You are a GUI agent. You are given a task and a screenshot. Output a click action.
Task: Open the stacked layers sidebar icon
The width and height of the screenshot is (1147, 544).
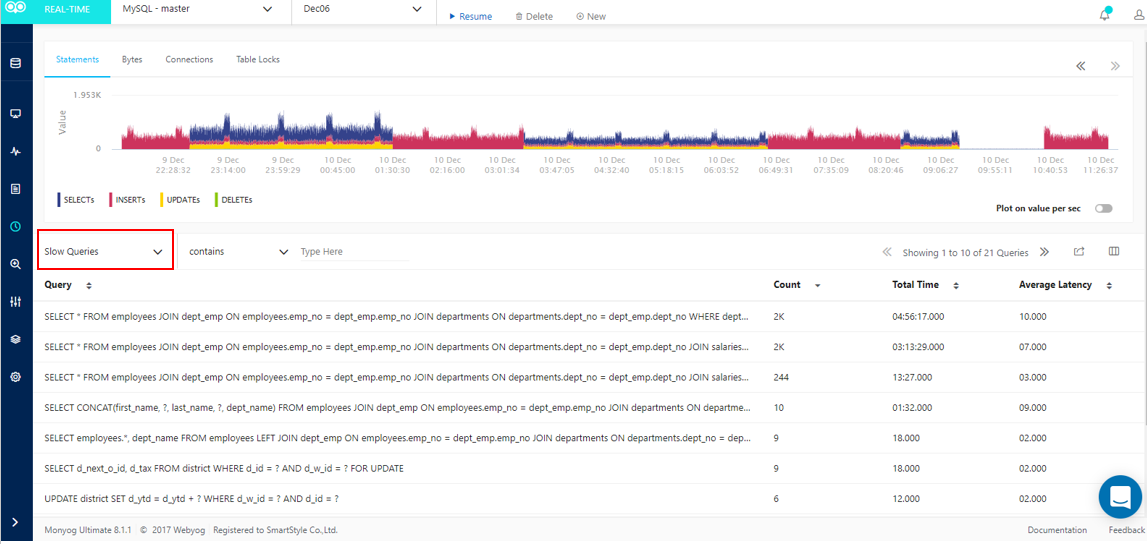pyautogui.click(x=15, y=339)
